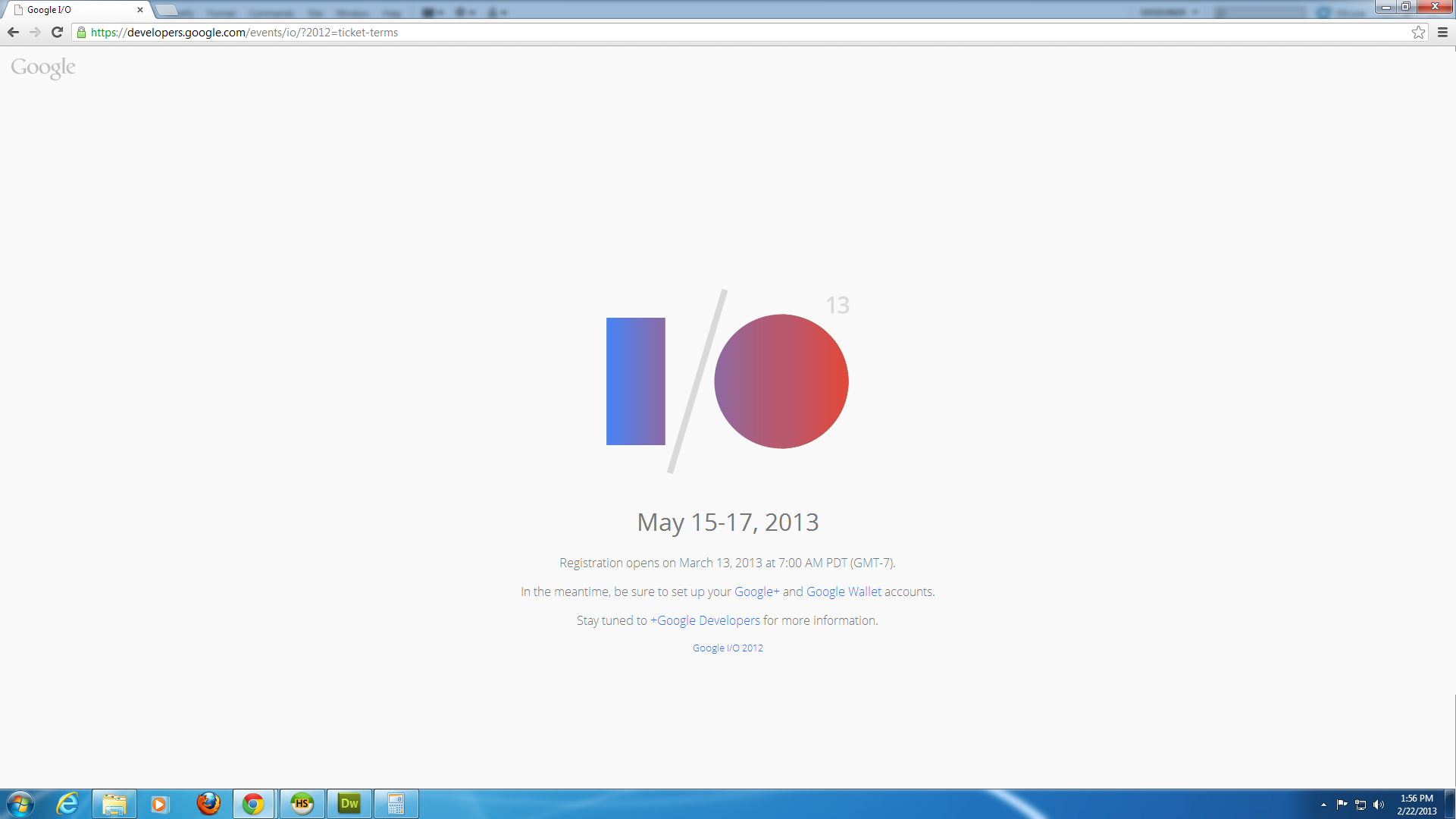
Task: Click the red I/O circle graphic
Action: coord(781,381)
